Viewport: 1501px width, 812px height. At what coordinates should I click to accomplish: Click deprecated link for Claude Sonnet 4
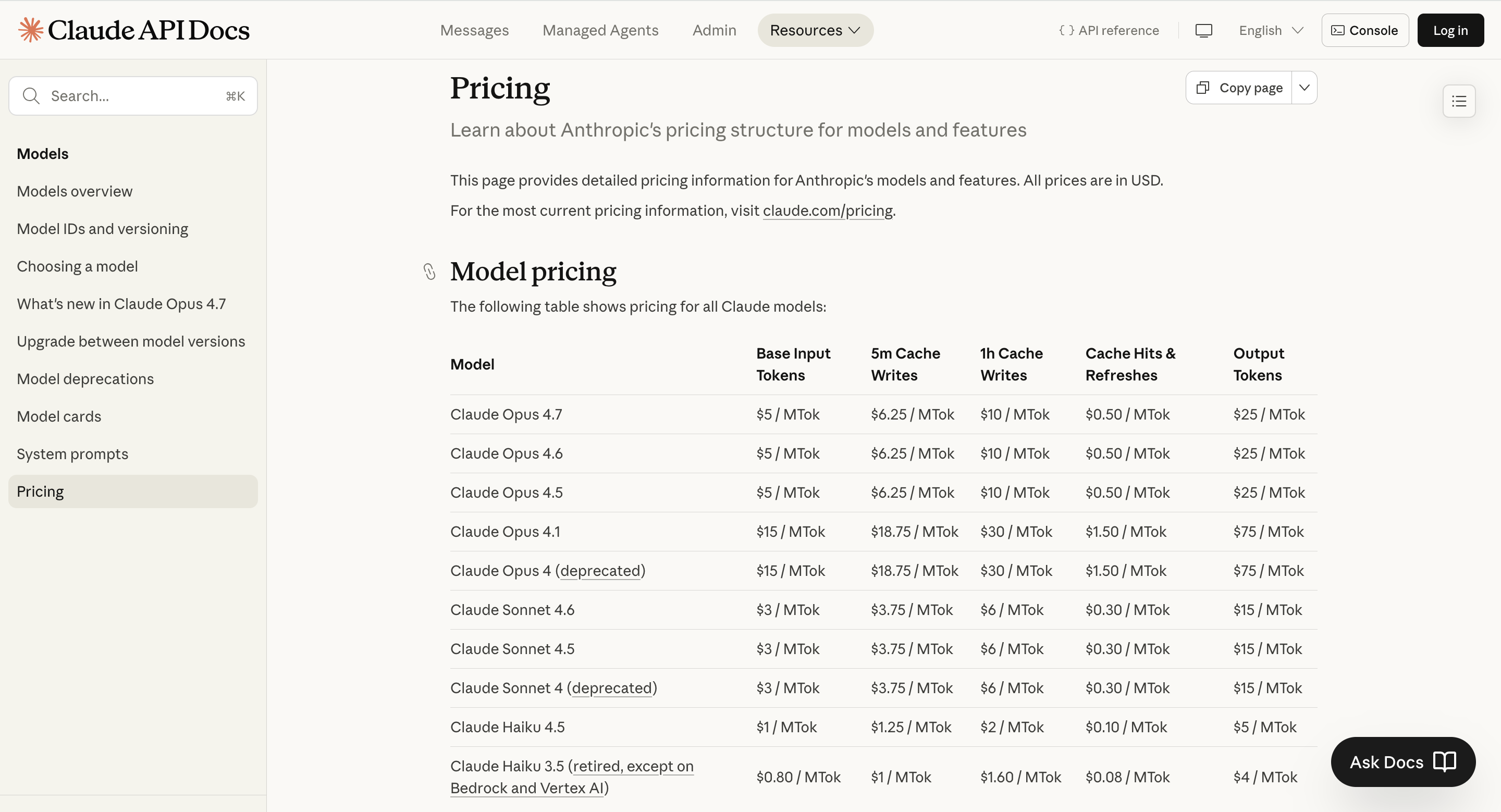pyautogui.click(x=612, y=688)
